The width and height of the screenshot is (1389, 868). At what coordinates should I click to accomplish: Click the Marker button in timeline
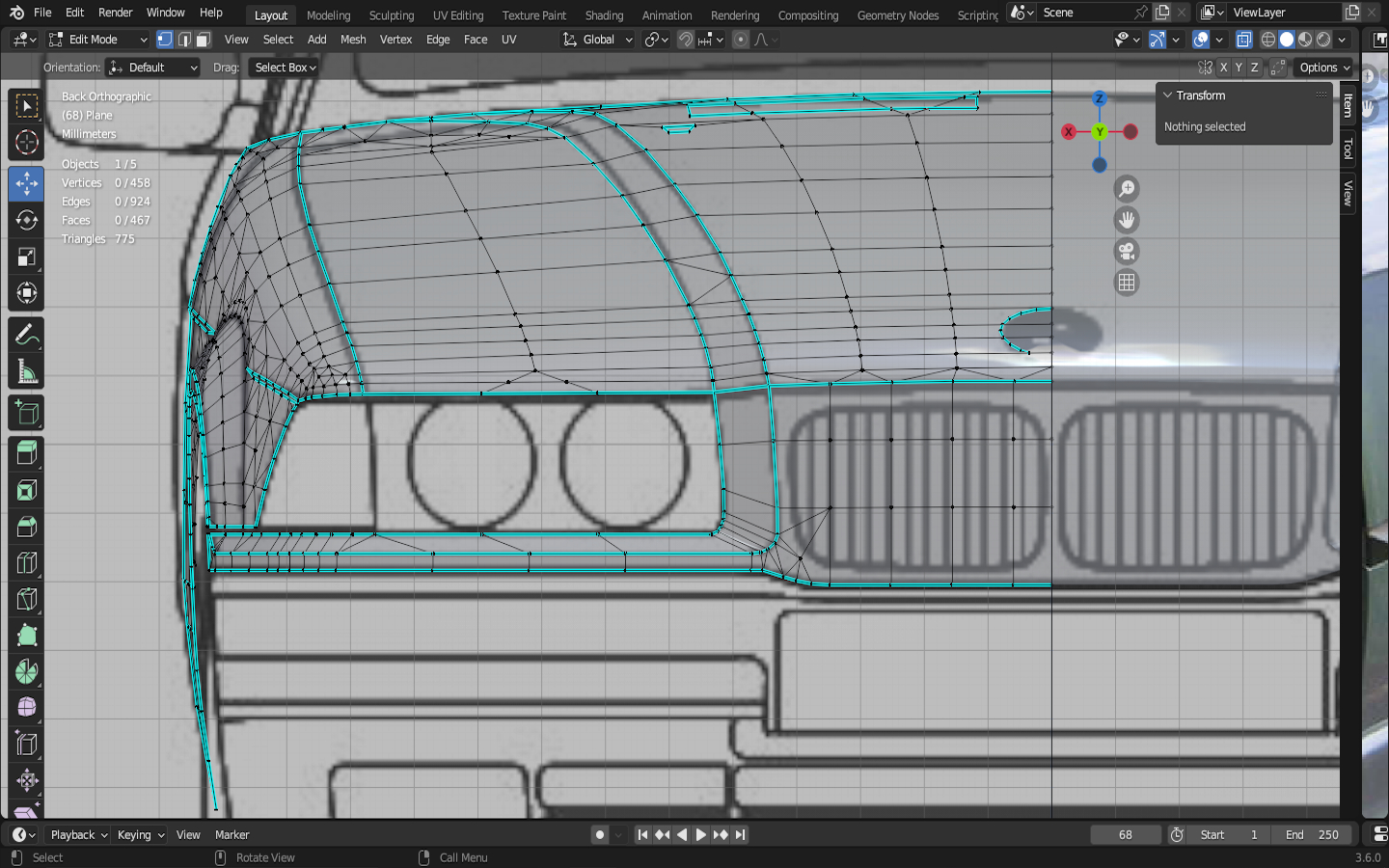231,835
